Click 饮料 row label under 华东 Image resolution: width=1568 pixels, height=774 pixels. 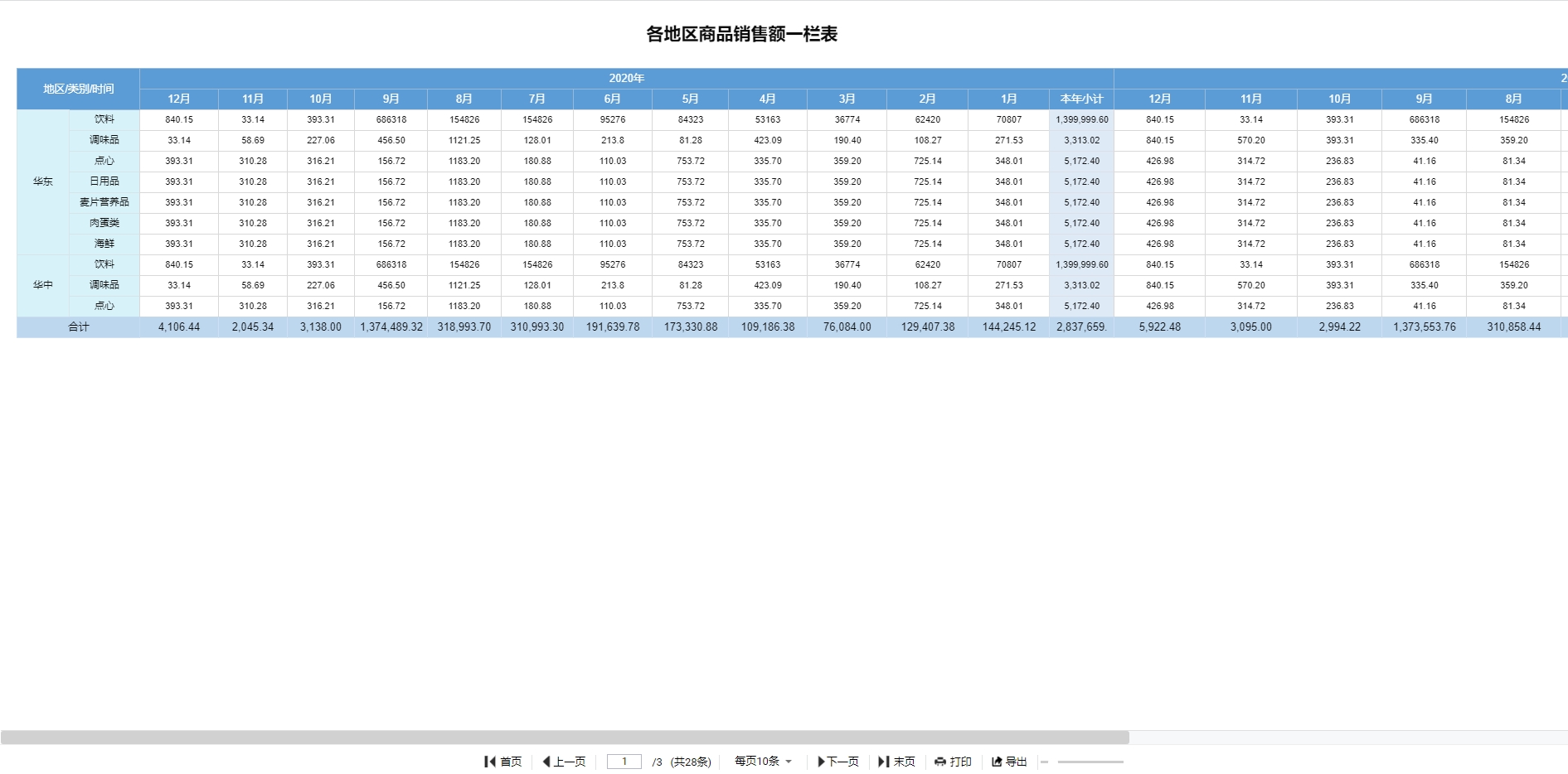click(x=104, y=119)
